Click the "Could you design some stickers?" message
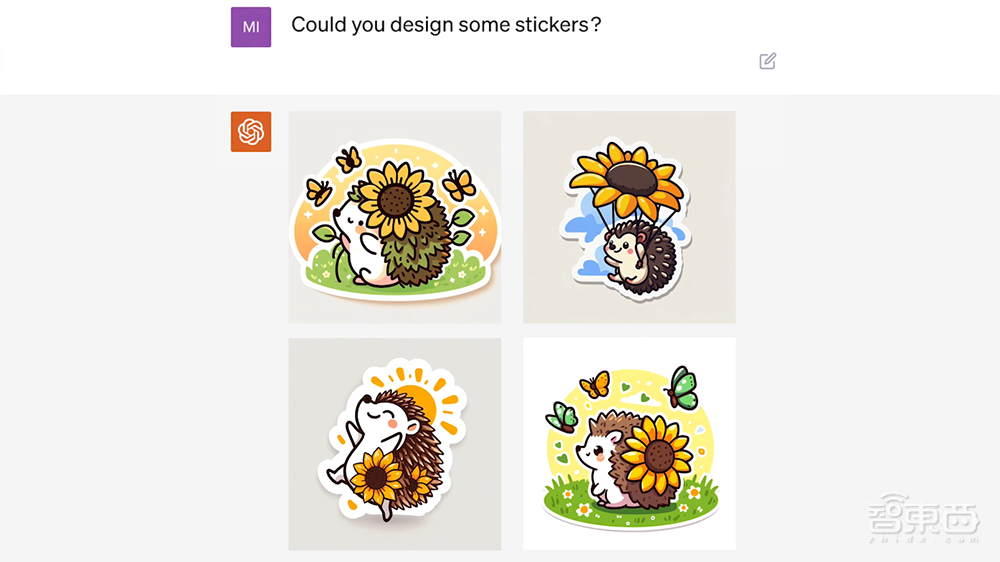 pyautogui.click(x=446, y=25)
